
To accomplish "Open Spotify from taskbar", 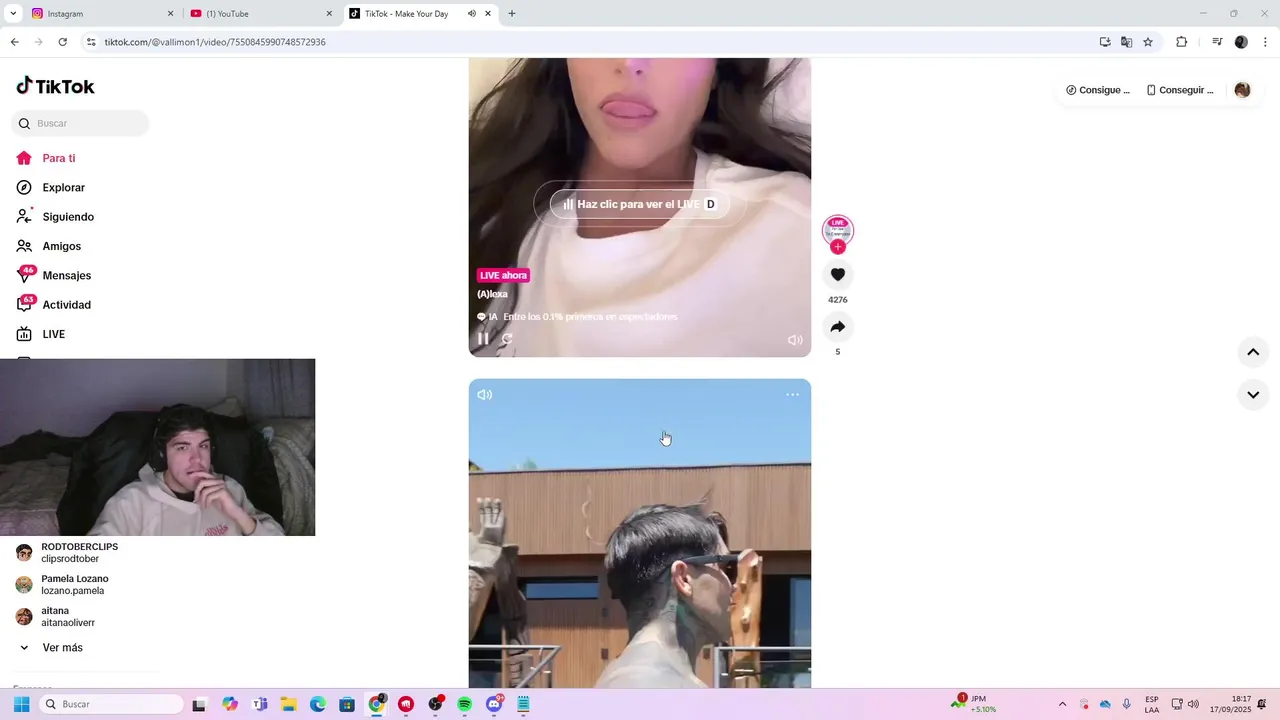I will coord(464,704).
